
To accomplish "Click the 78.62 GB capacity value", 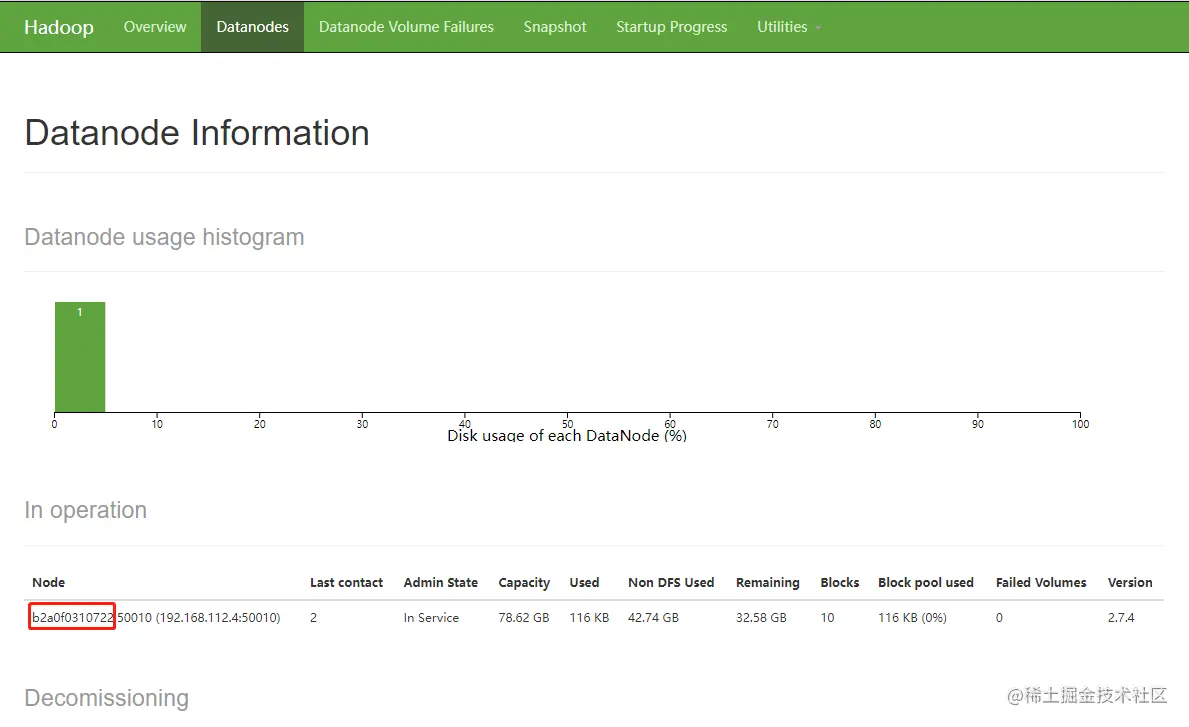I will (524, 617).
